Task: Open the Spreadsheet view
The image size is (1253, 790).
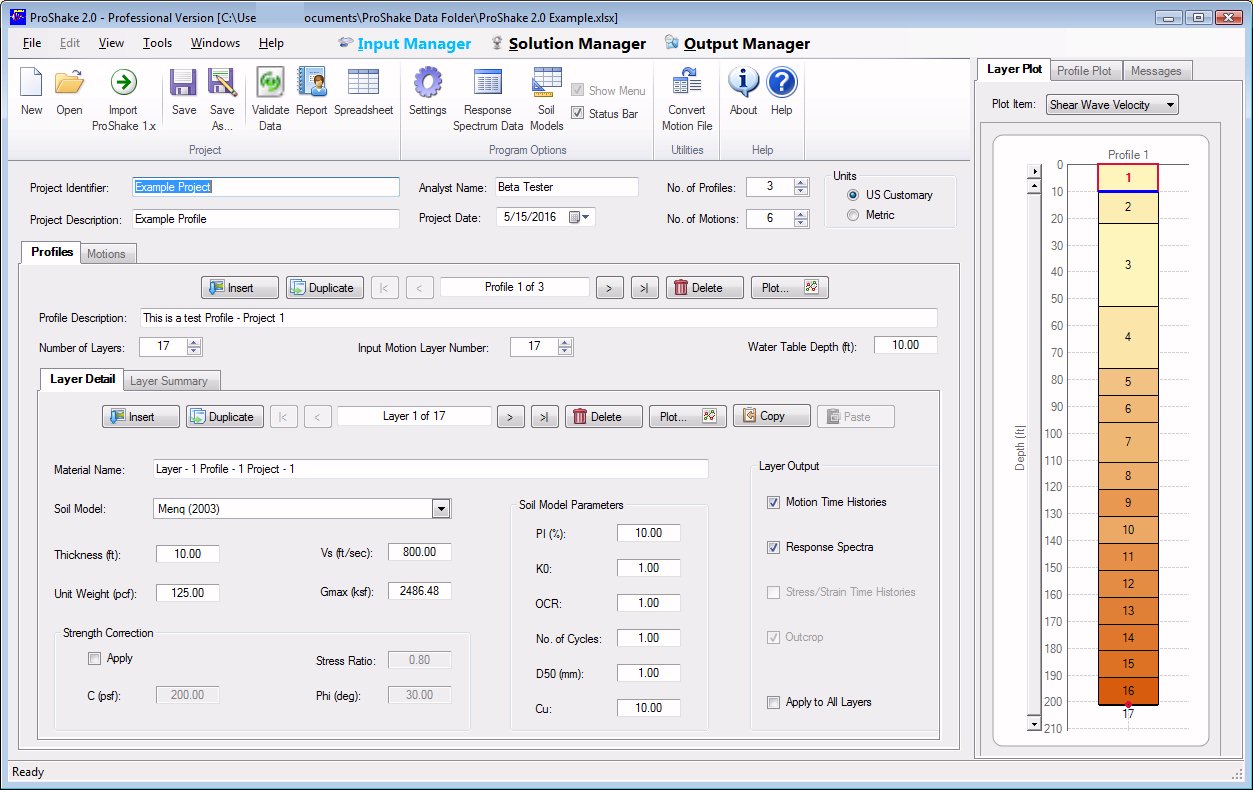Action: coord(363,82)
